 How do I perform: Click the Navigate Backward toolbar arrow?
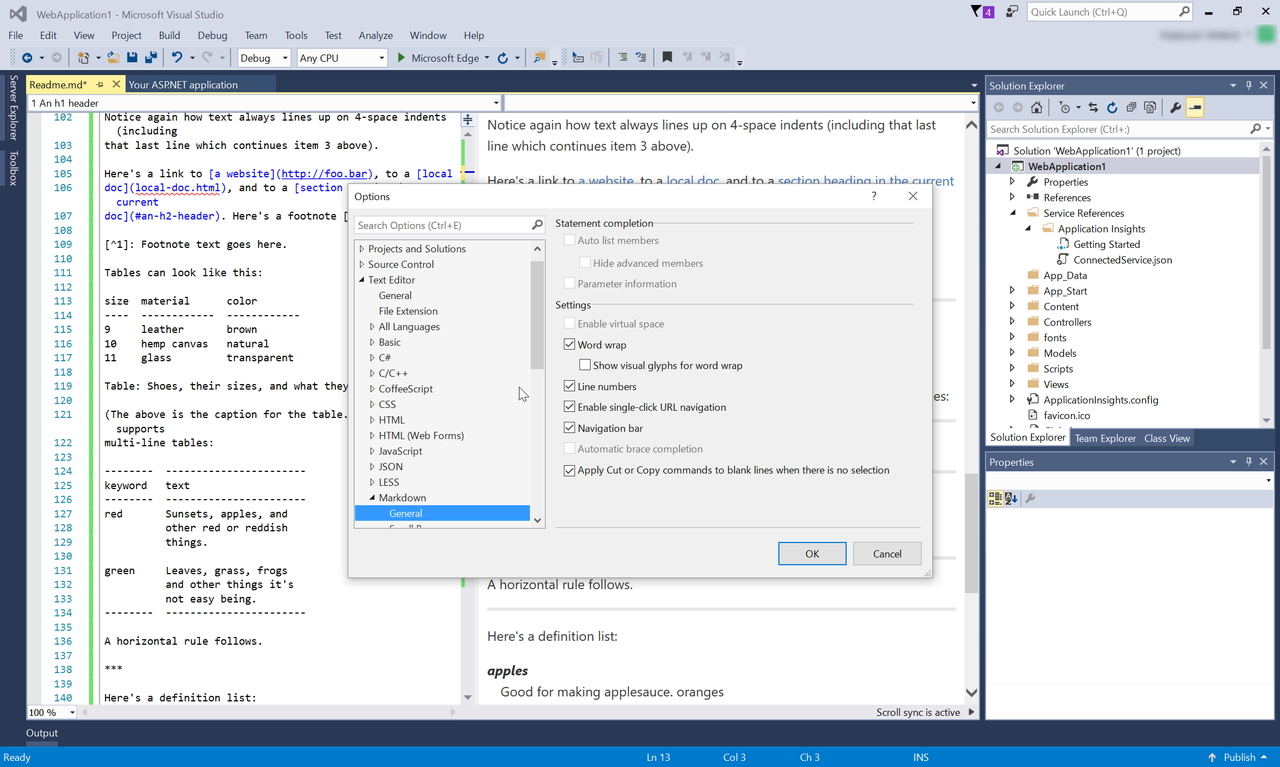[x=26, y=58]
